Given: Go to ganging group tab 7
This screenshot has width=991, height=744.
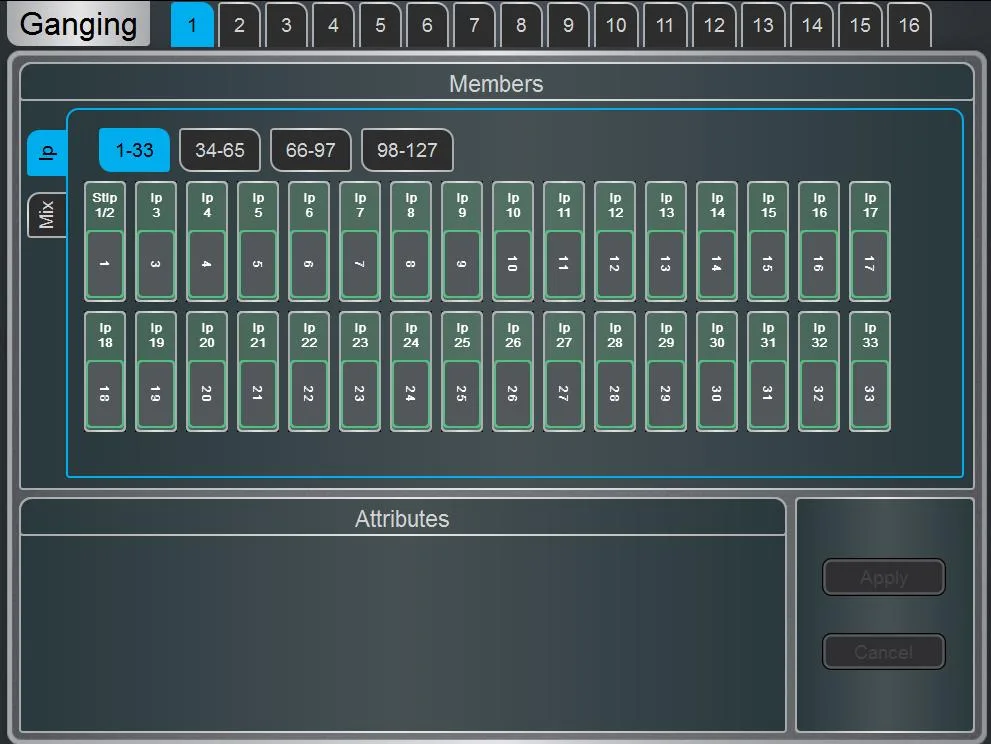Looking at the screenshot, I should [474, 25].
